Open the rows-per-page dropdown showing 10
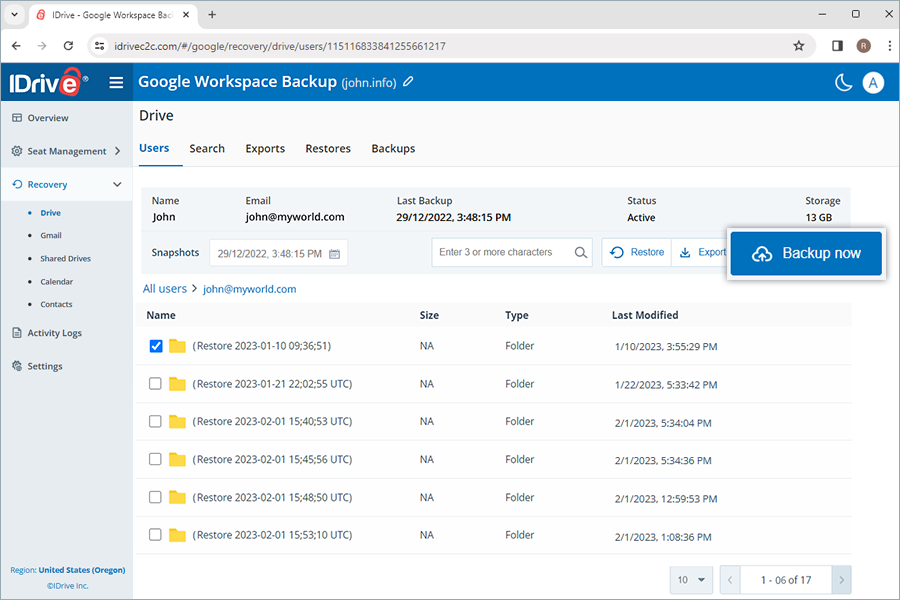Screen dimensions: 900x600 (x=691, y=580)
